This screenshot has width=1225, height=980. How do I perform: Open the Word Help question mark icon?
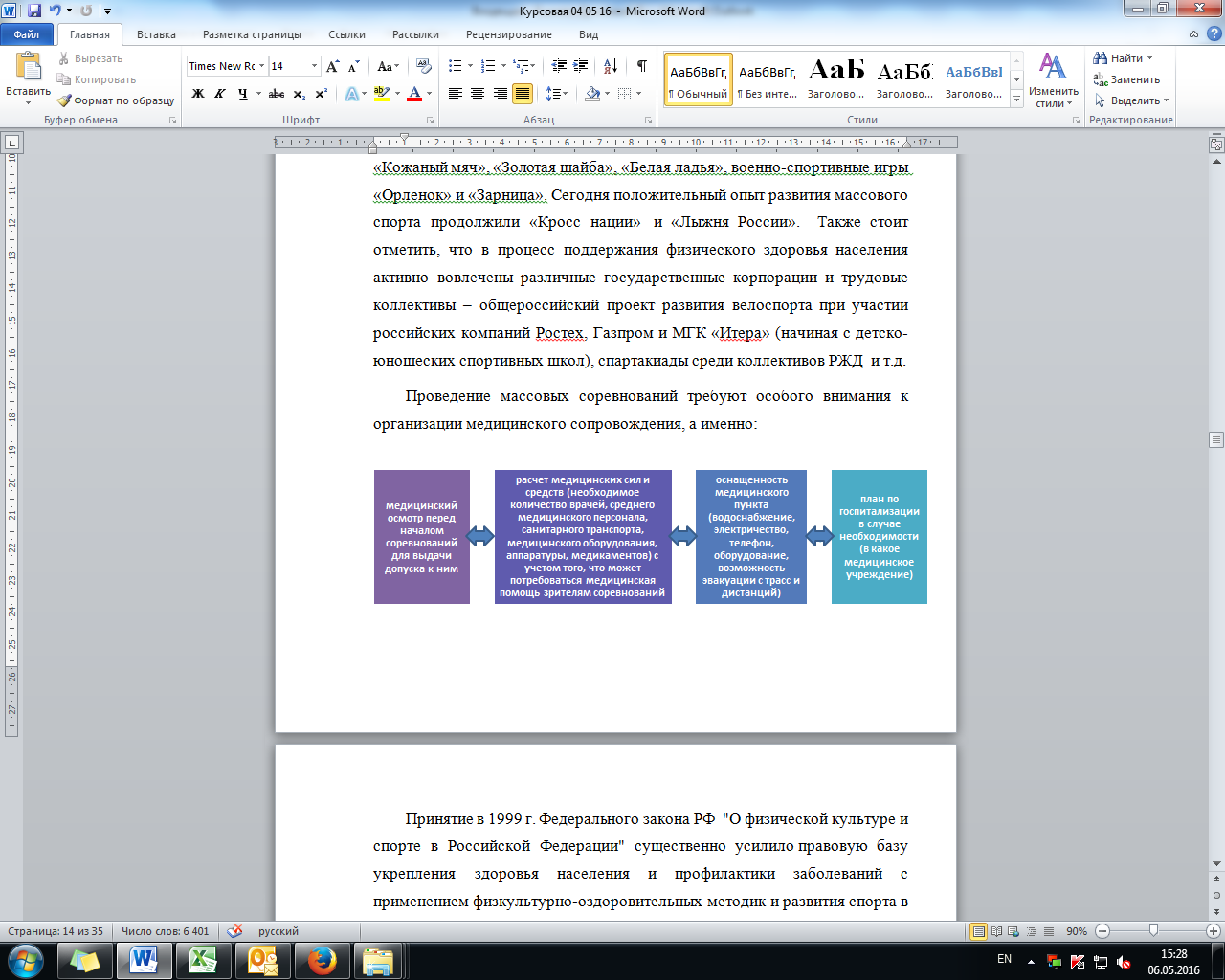point(1214,34)
